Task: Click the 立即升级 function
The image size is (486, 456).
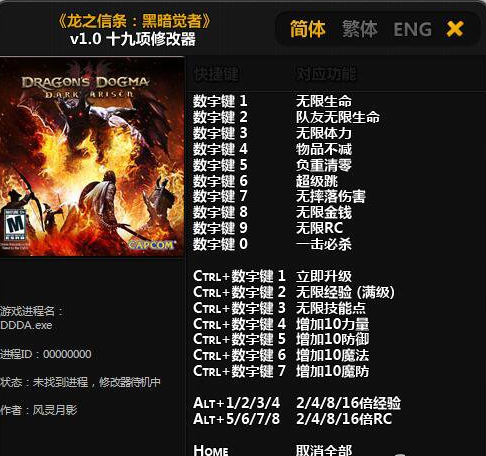Action: 324,276
